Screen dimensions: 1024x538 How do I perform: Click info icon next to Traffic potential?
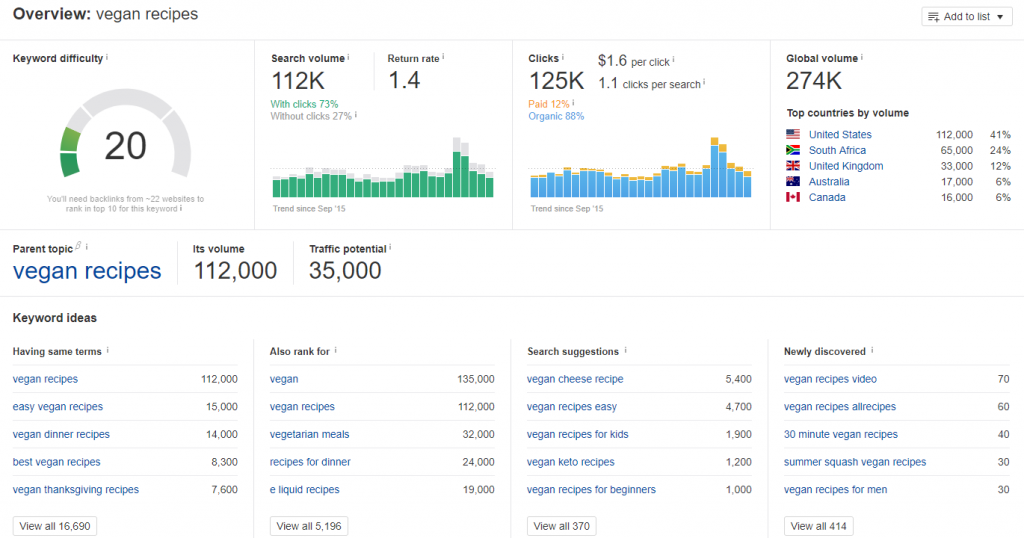[391, 247]
